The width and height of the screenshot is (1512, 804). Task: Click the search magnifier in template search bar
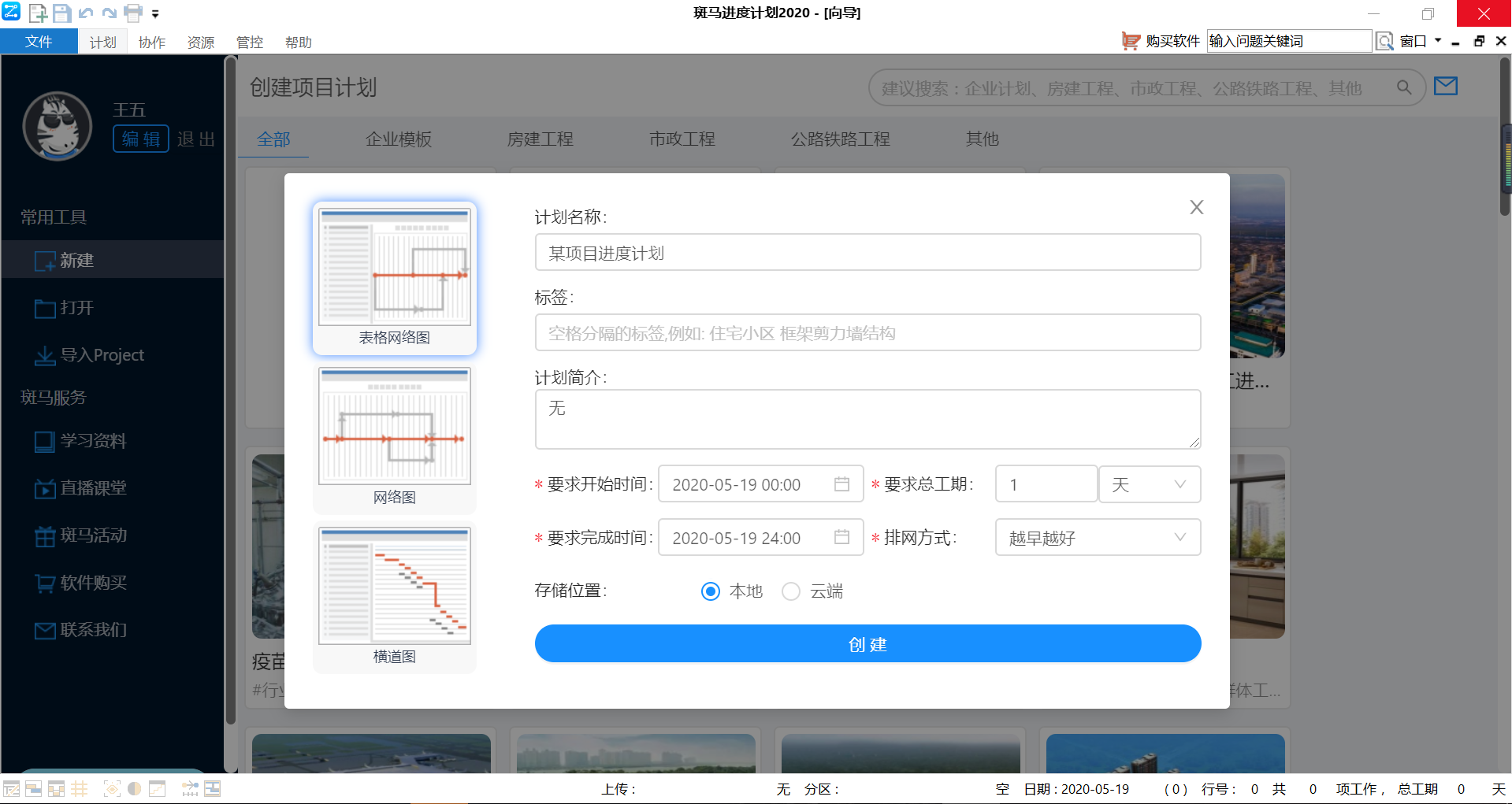[x=1404, y=87]
